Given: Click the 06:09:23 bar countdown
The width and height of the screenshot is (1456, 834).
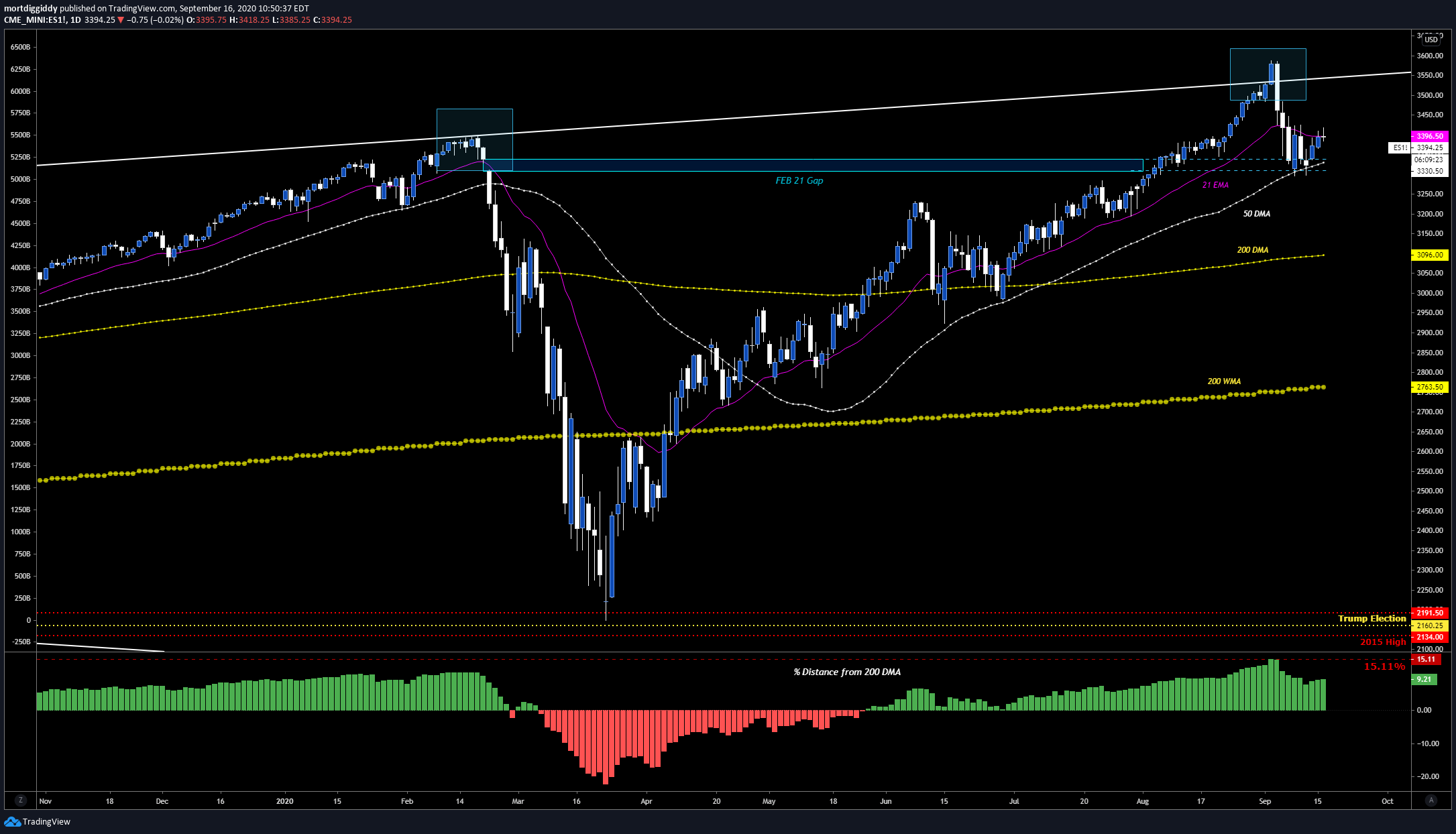Looking at the screenshot, I should click(x=1430, y=160).
